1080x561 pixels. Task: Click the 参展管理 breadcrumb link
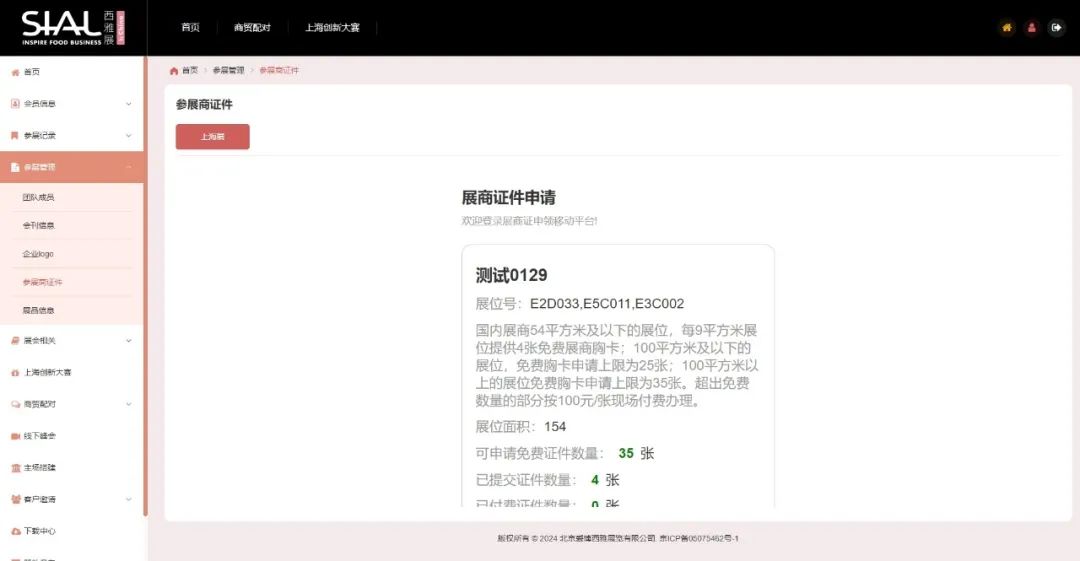228,71
